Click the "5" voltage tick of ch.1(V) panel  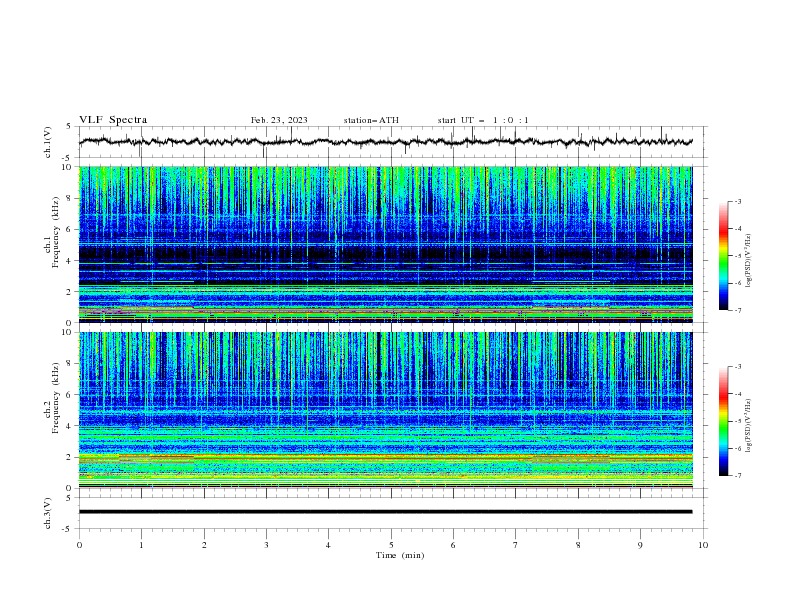pos(69,127)
